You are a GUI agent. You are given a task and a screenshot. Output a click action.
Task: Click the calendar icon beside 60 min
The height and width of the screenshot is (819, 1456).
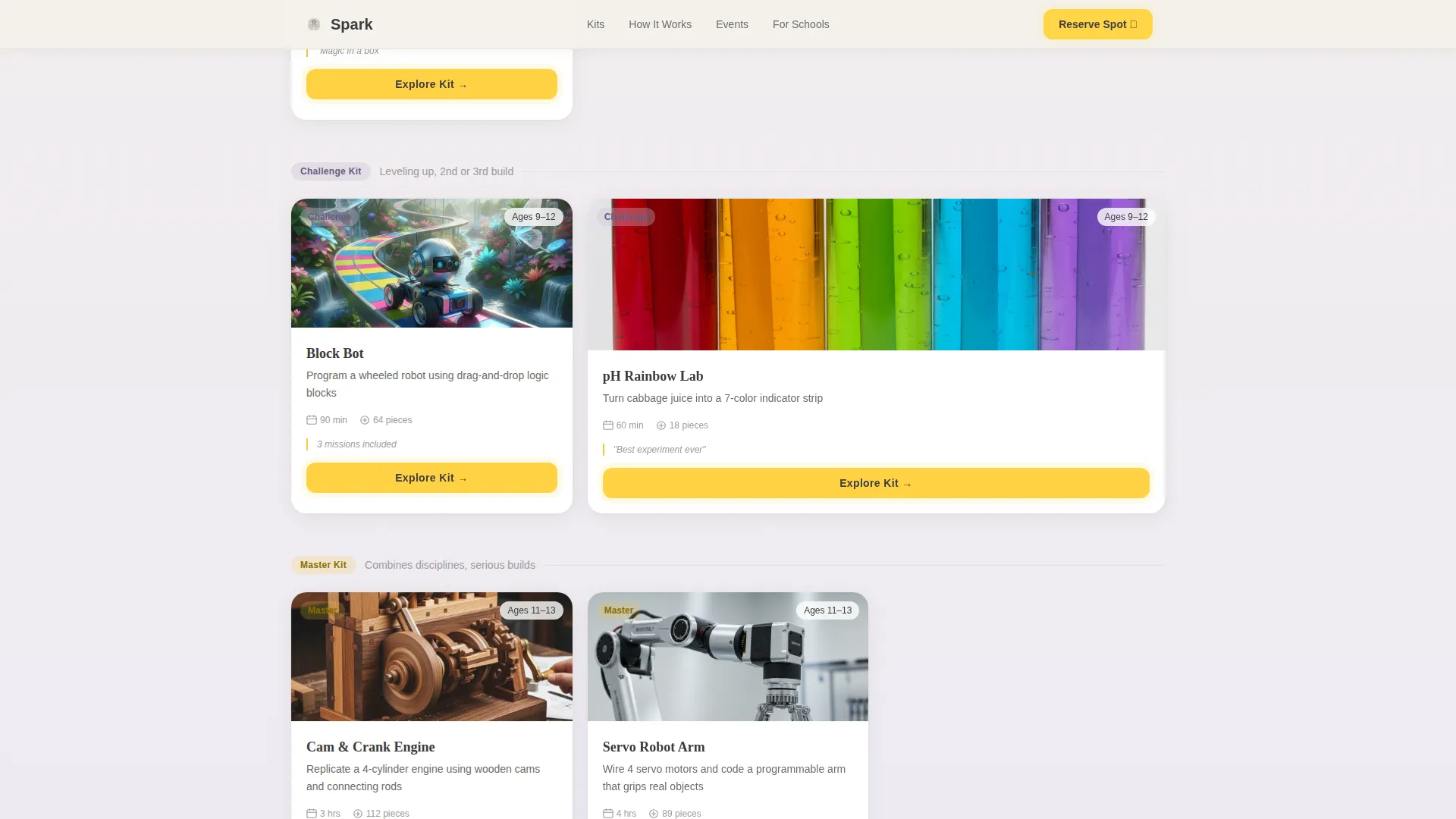[608, 425]
